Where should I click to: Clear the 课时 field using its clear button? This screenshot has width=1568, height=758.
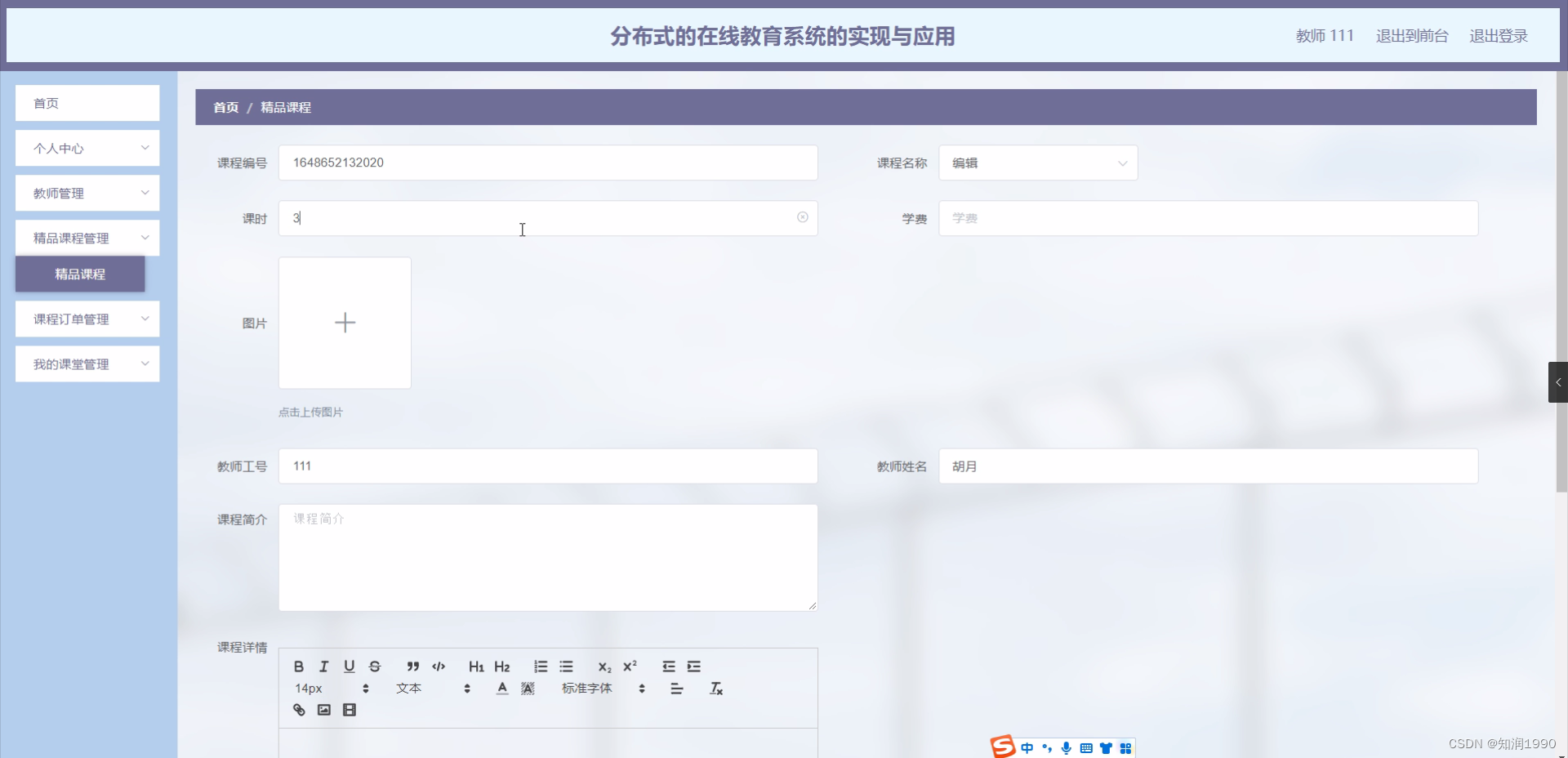tap(802, 217)
